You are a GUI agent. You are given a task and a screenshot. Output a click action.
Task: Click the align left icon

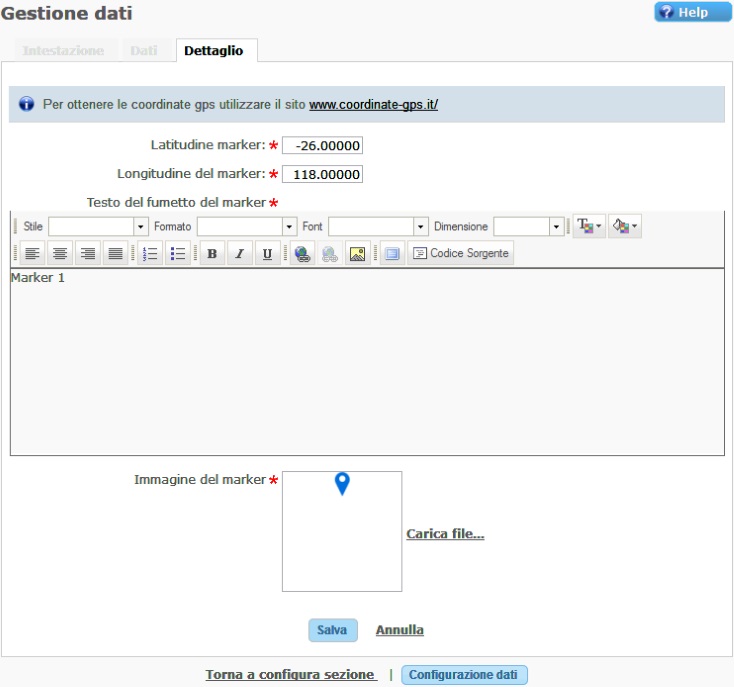[x=33, y=254]
